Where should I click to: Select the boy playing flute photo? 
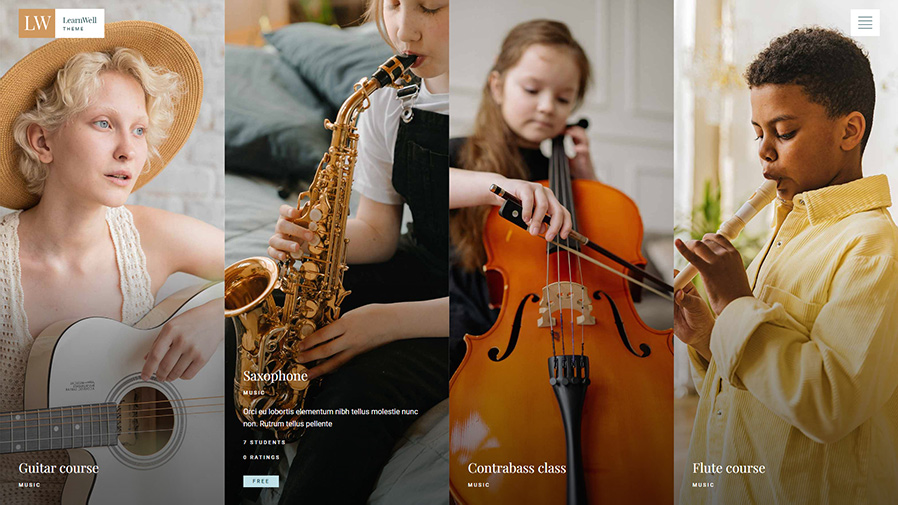pos(786,252)
